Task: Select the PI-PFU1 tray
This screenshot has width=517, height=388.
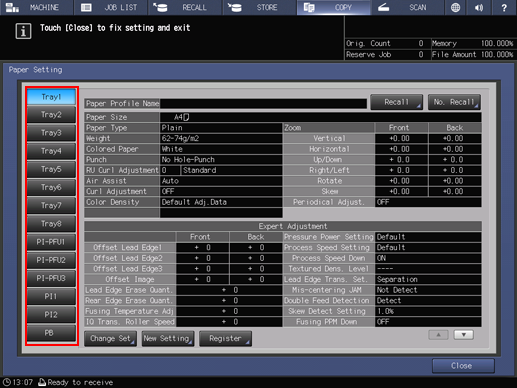Action: pos(51,242)
